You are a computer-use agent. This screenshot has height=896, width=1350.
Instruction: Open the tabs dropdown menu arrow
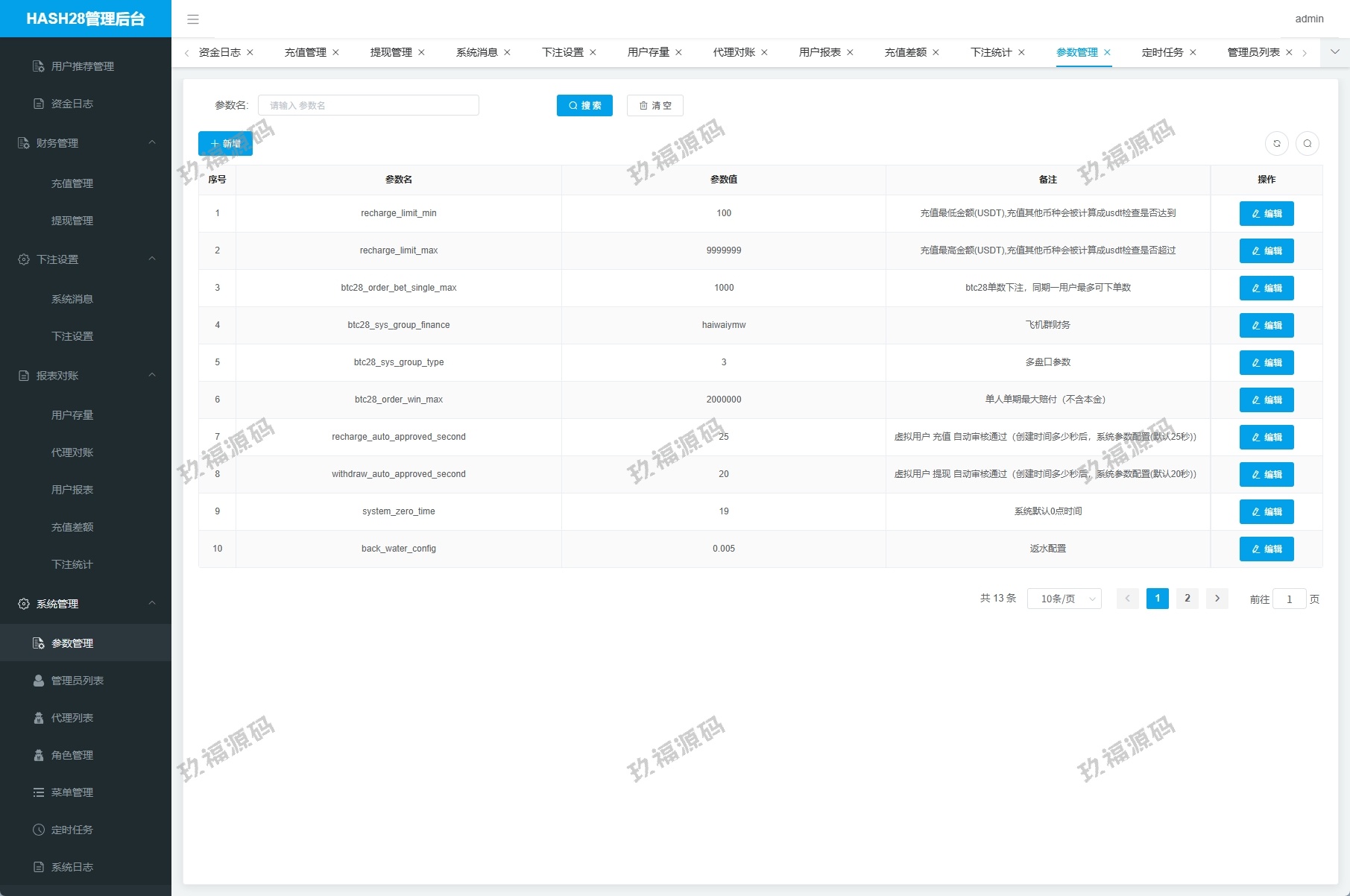click(x=1335, y=52)
